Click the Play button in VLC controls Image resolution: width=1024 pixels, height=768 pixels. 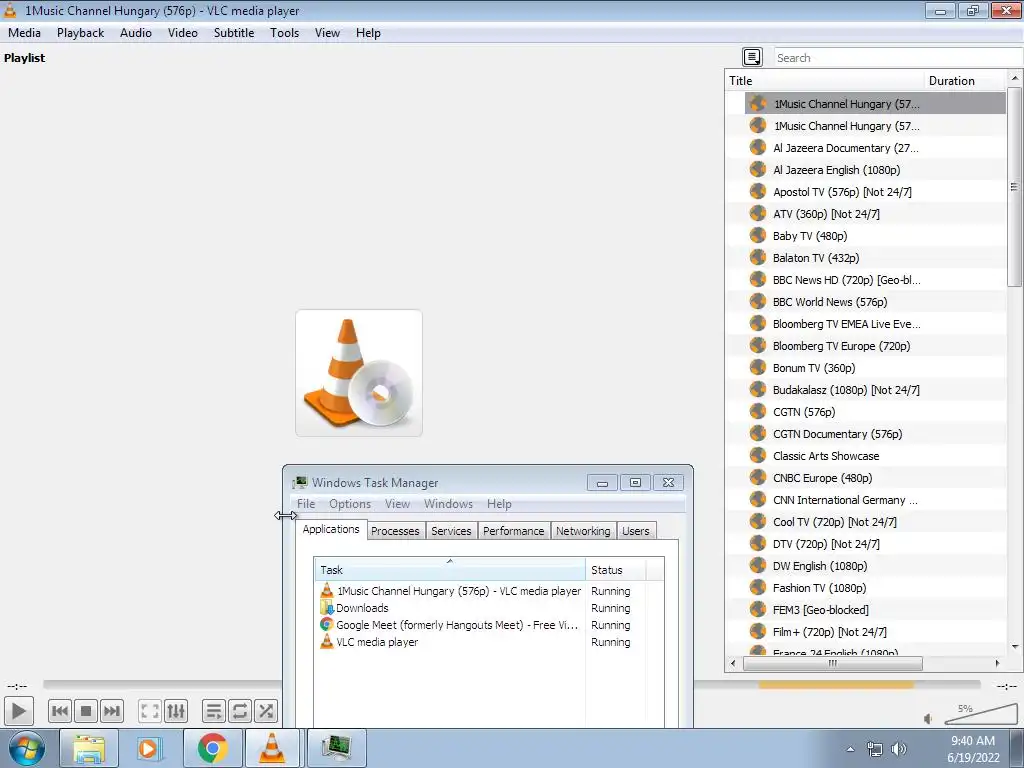point(18,711)
